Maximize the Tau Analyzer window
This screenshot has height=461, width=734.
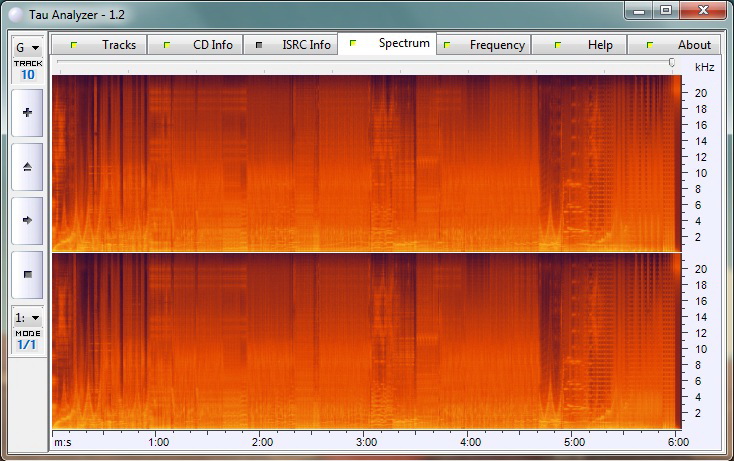pos(666,11)
